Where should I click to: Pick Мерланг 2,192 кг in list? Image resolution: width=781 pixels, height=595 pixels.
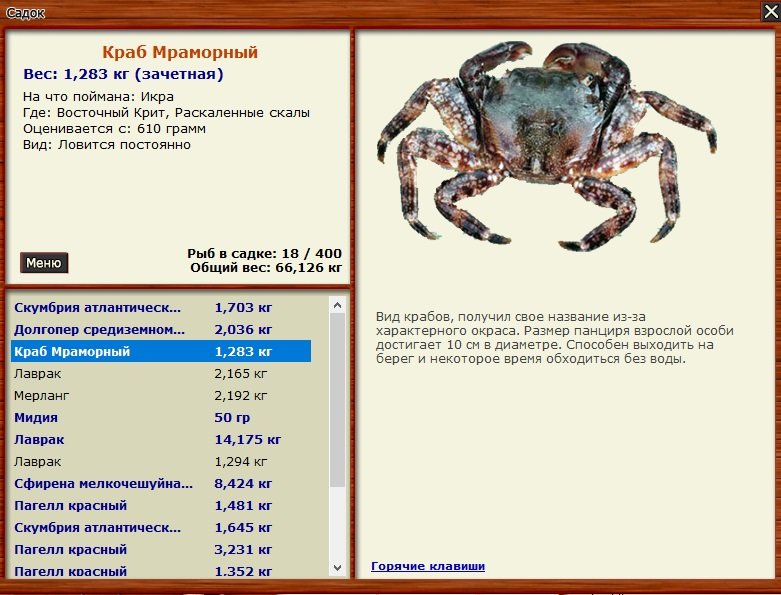click(160, 396)
